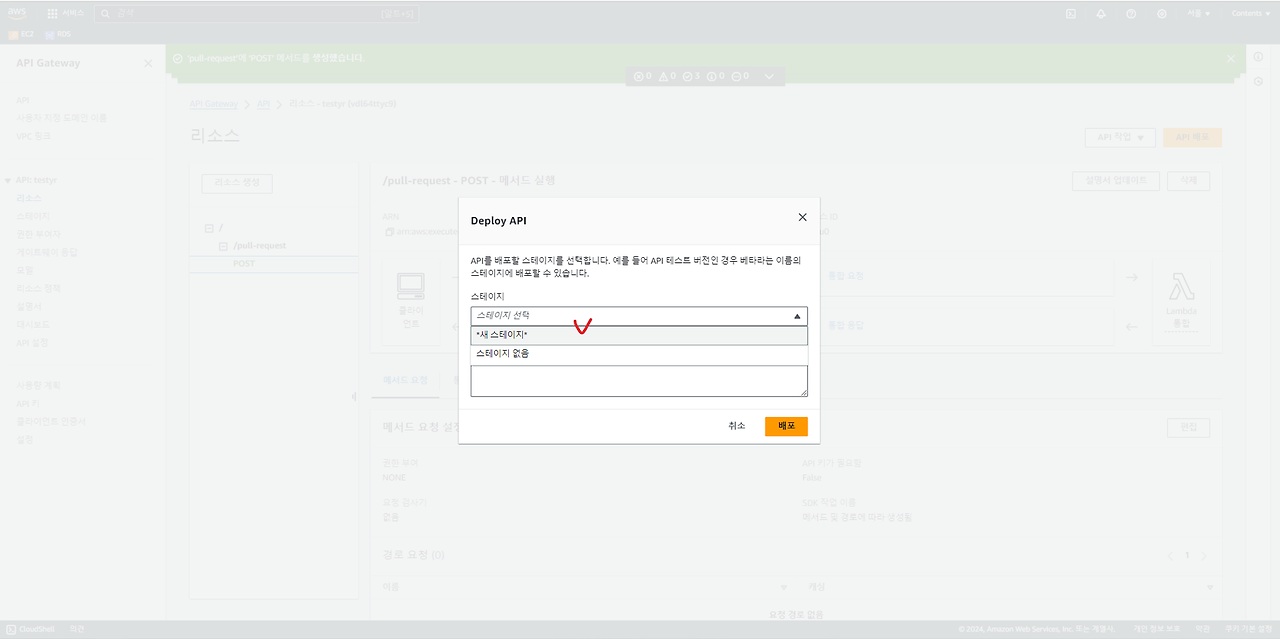Open 'VPC 링크' in the sidebar
This screenshot has height=639, width=1280.
(x=33, y=135)
